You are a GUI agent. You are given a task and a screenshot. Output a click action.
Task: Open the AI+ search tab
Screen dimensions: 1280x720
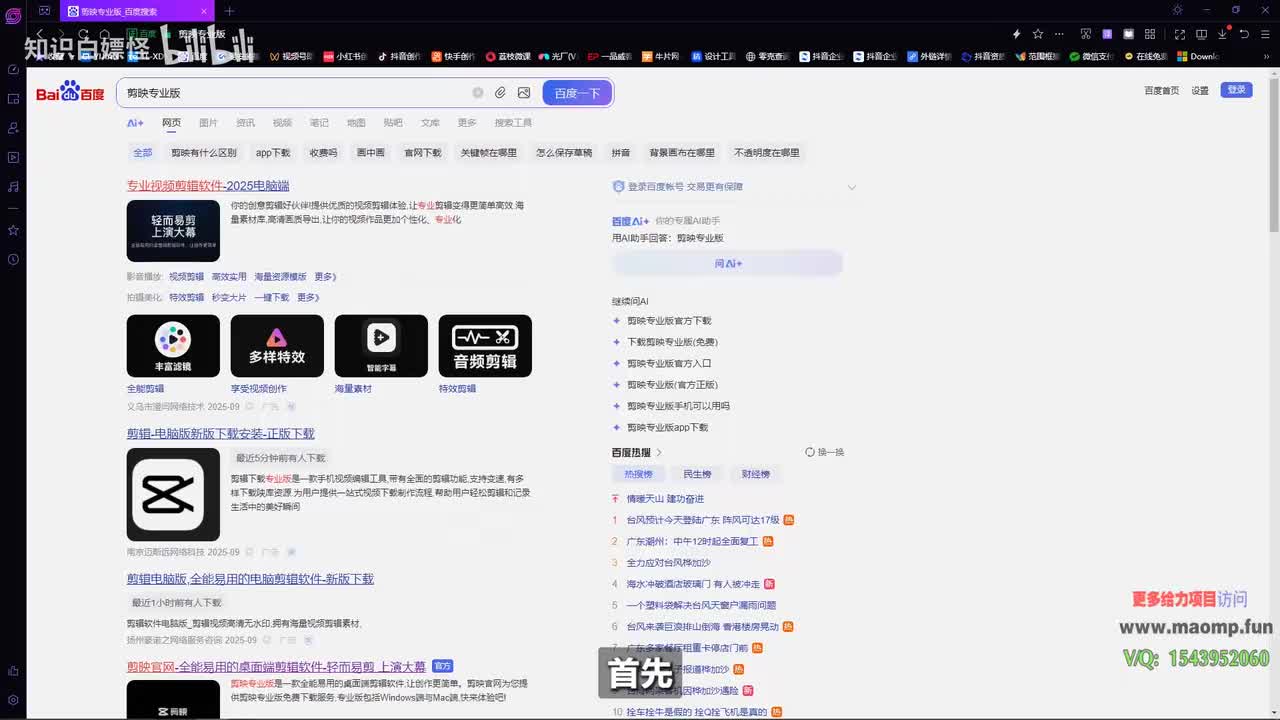pos(135,123)
